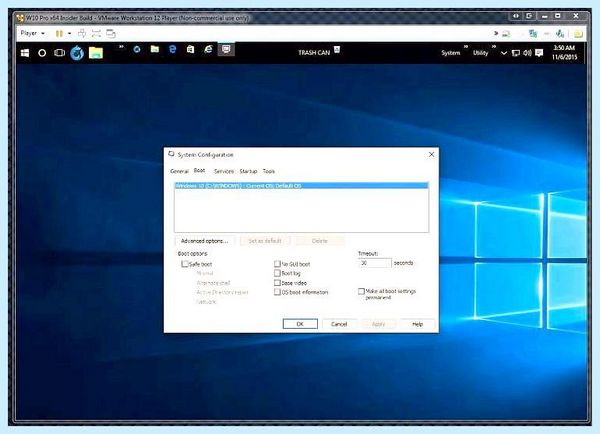Switch to the Services tab
This screenshot has height=434, width=600.
point(224,171)
